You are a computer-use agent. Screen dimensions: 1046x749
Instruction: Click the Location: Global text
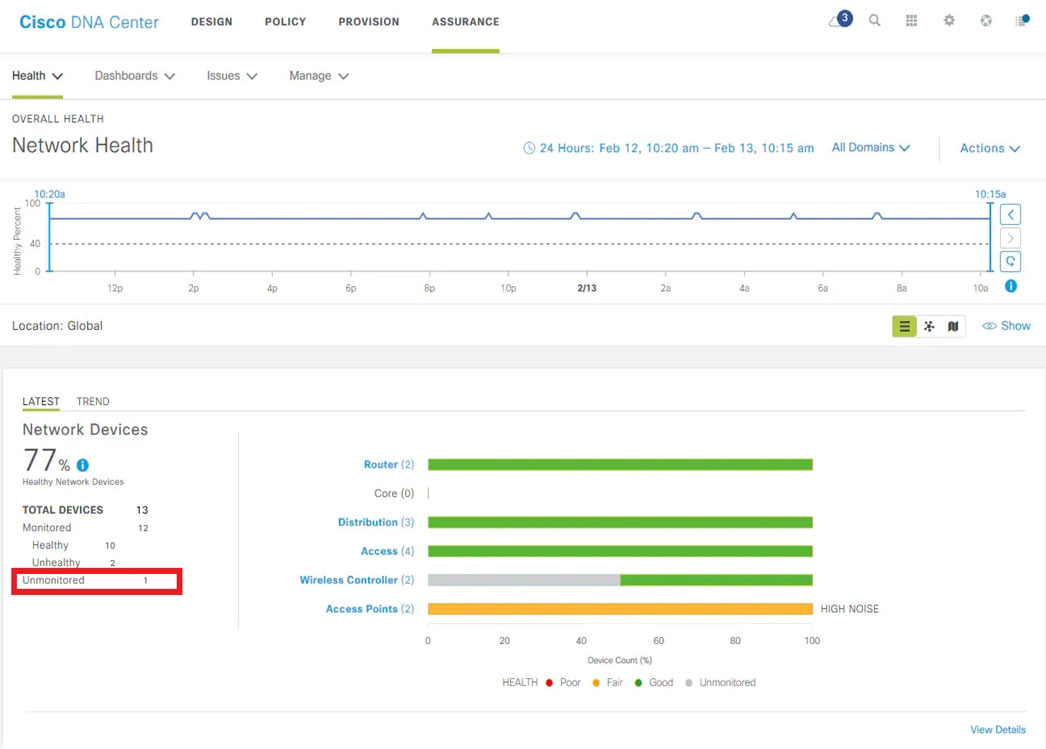tap(57, 326)
